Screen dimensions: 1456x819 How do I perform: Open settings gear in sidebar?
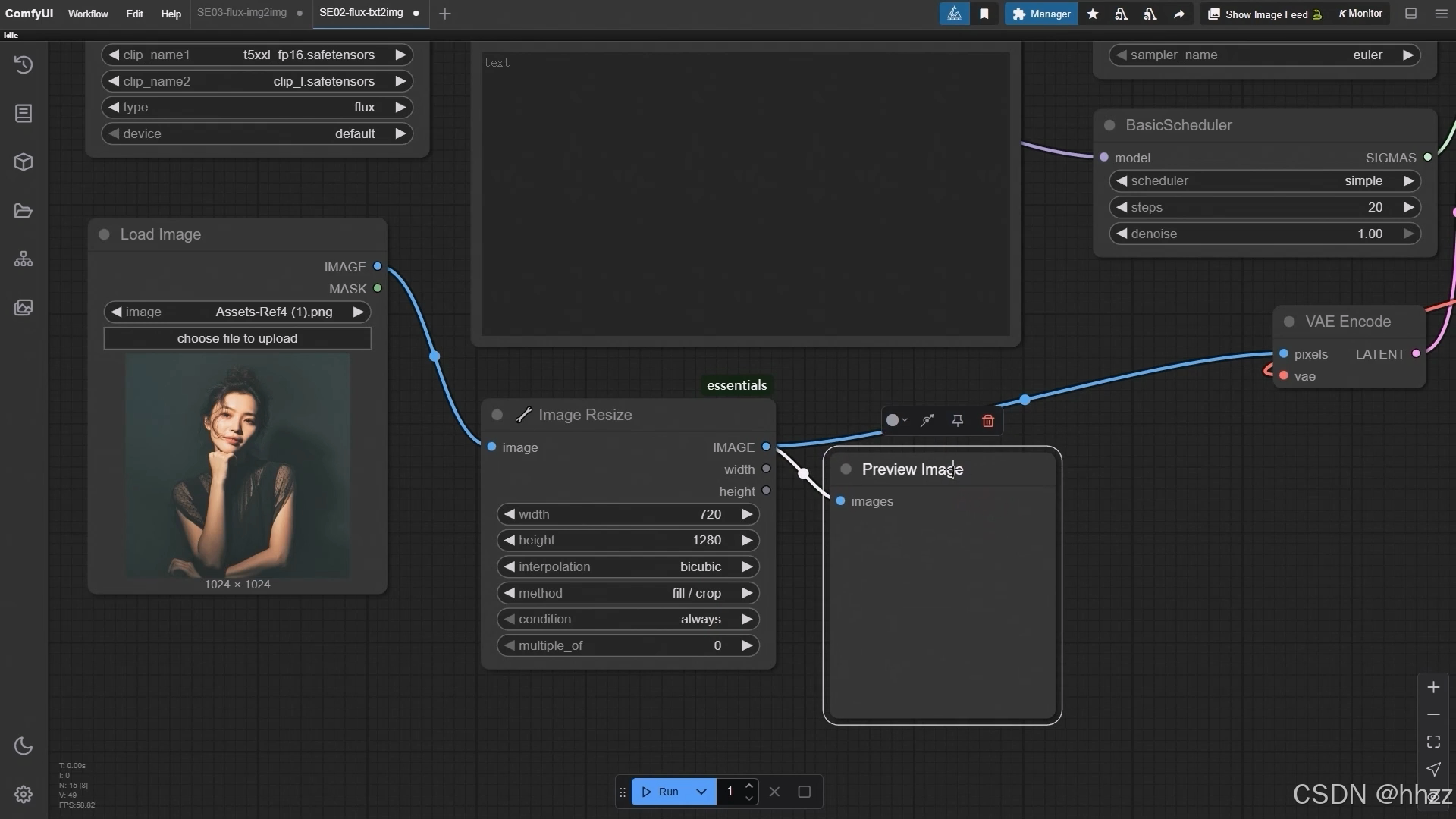(24, 794)
